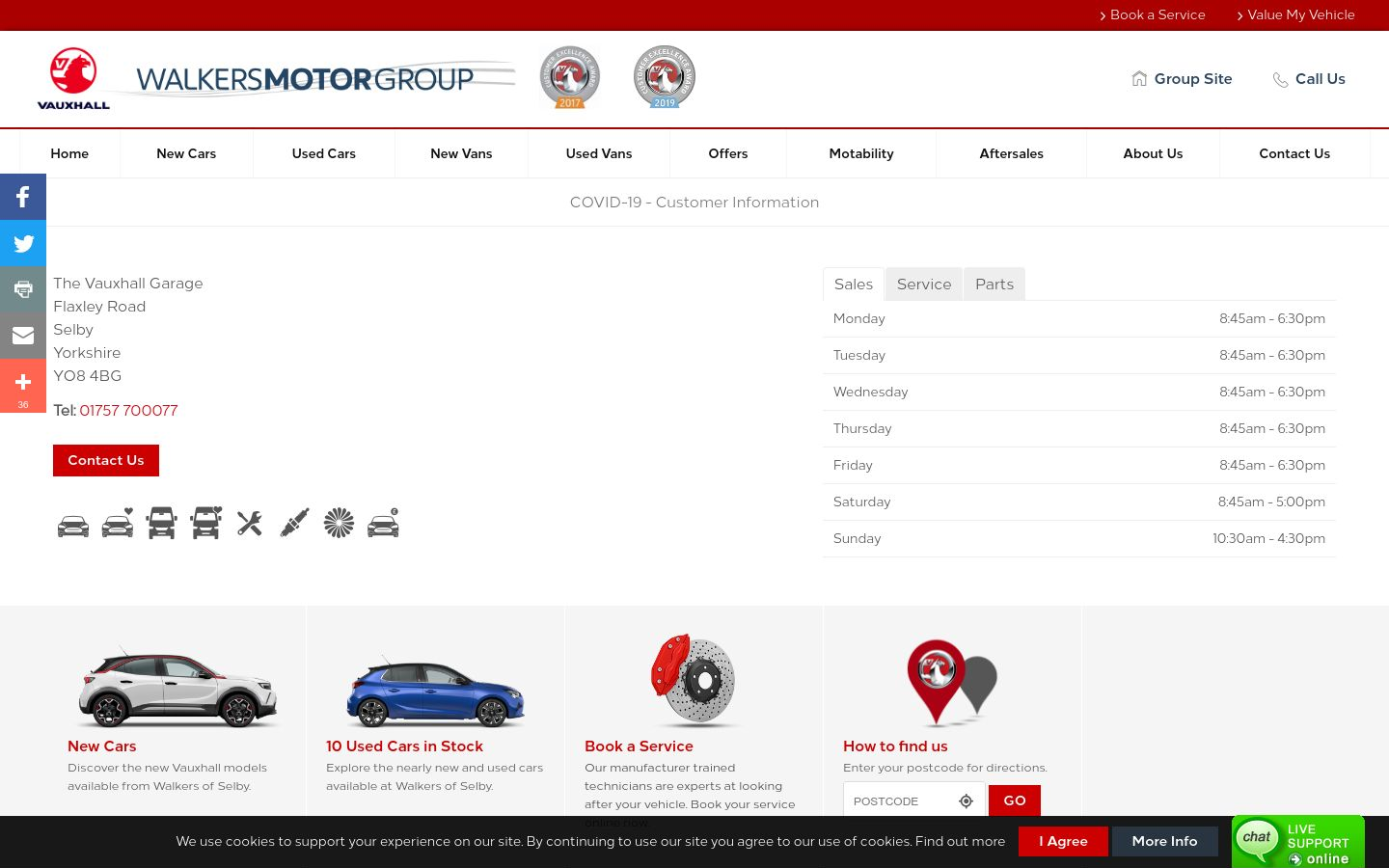Switch to the Service hours tab
The image size is (1389, 868).
pyautogui.click(x=924, y=284)
